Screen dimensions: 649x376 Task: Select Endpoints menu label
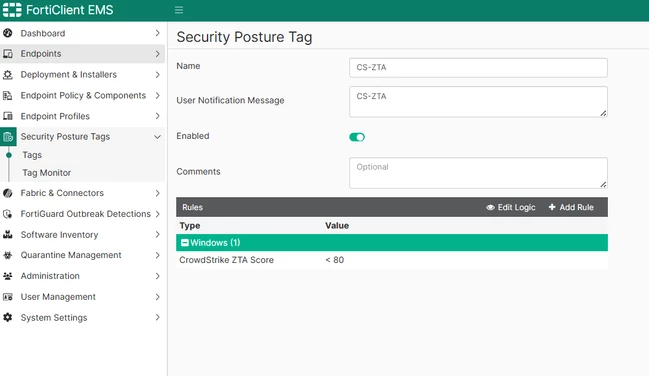pyautogui.click(x=41, y=54)
